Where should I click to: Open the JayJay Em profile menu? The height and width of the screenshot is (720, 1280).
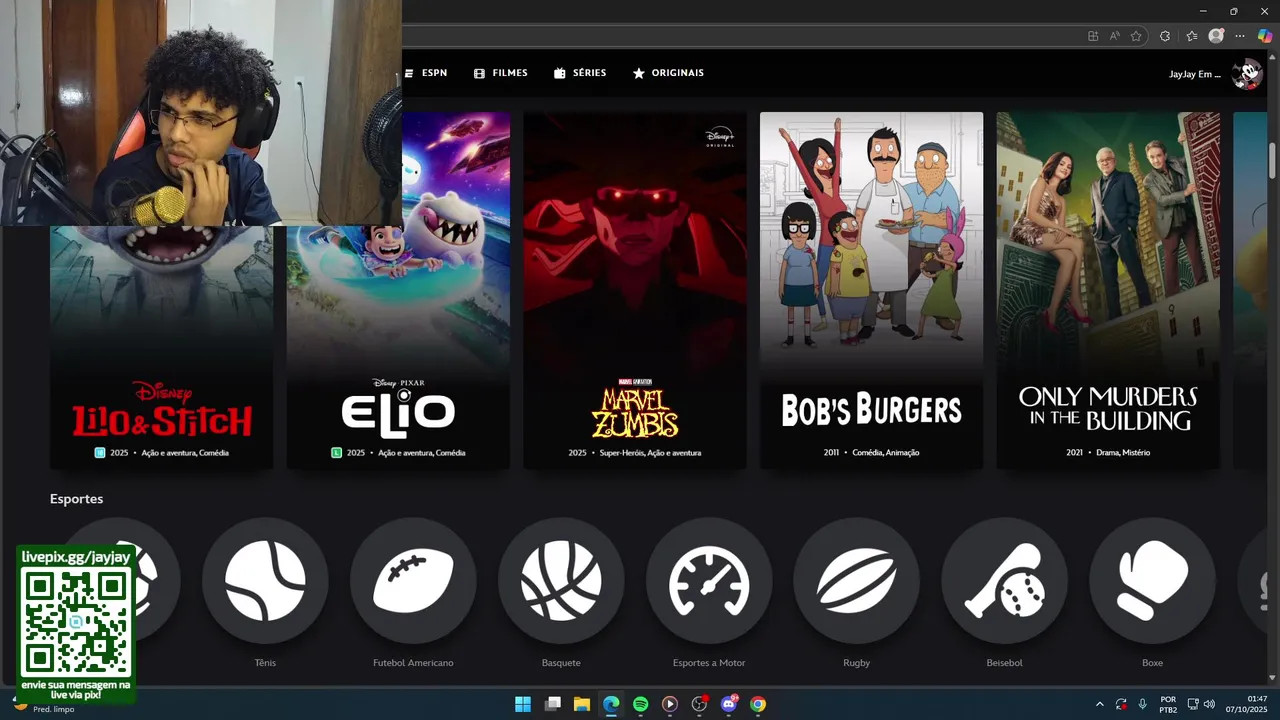click(x=1195, y=74)
